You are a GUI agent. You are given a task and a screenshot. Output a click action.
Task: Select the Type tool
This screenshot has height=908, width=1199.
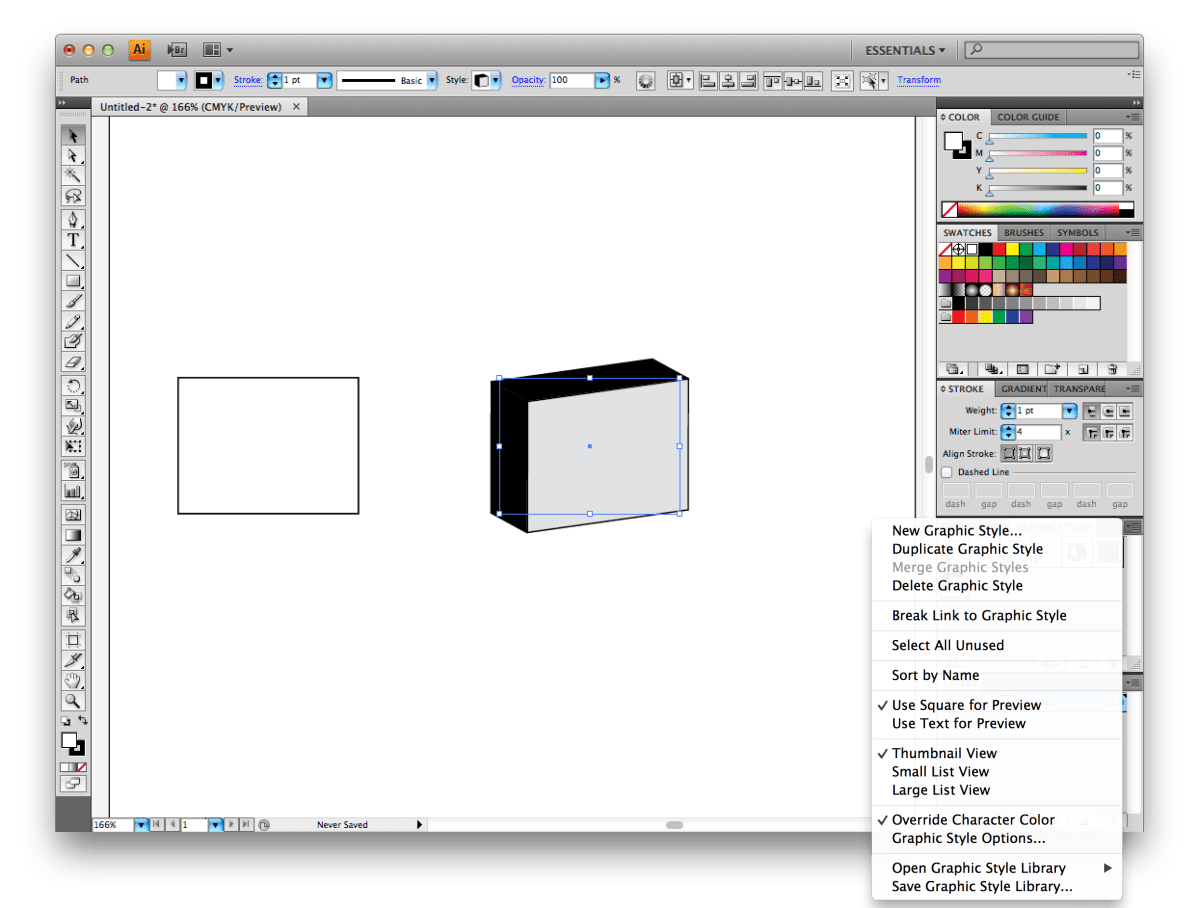pos(73,240)
